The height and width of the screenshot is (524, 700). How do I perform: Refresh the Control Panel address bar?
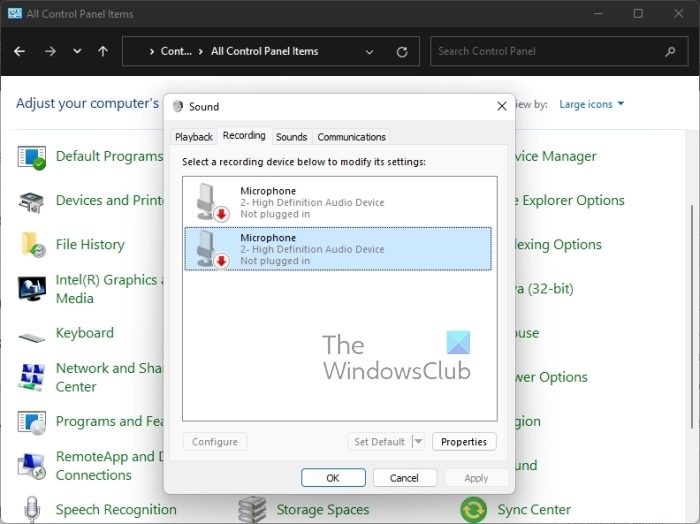coord(402,52)
